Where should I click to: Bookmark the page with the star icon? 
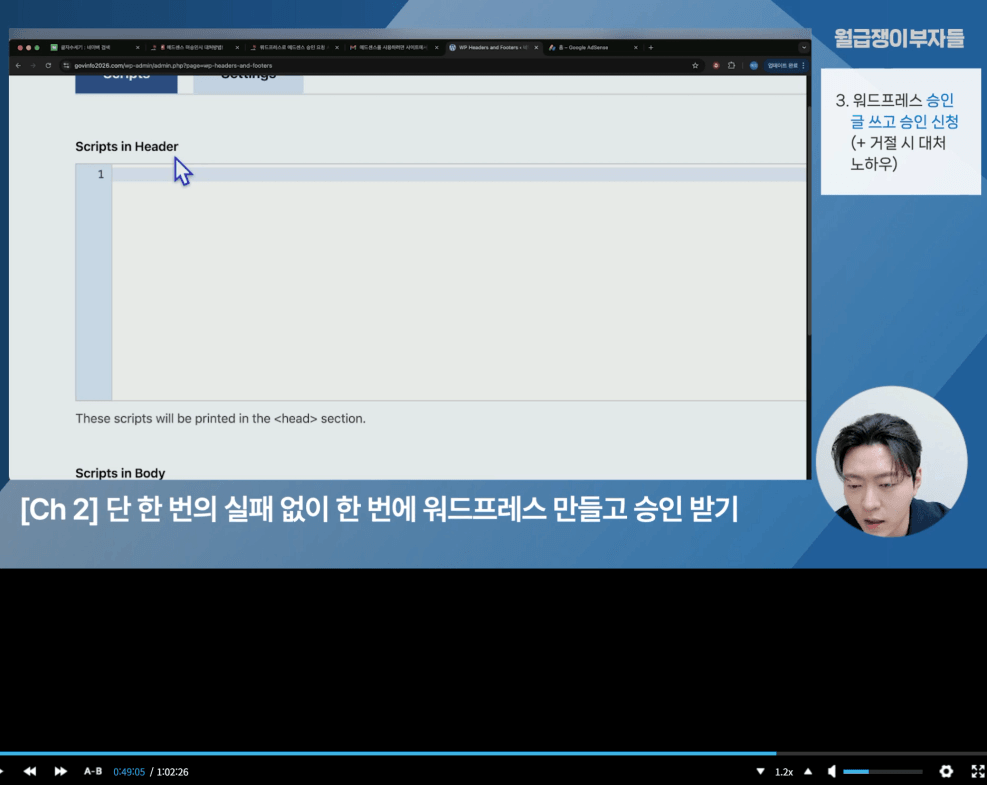(695, 65)
